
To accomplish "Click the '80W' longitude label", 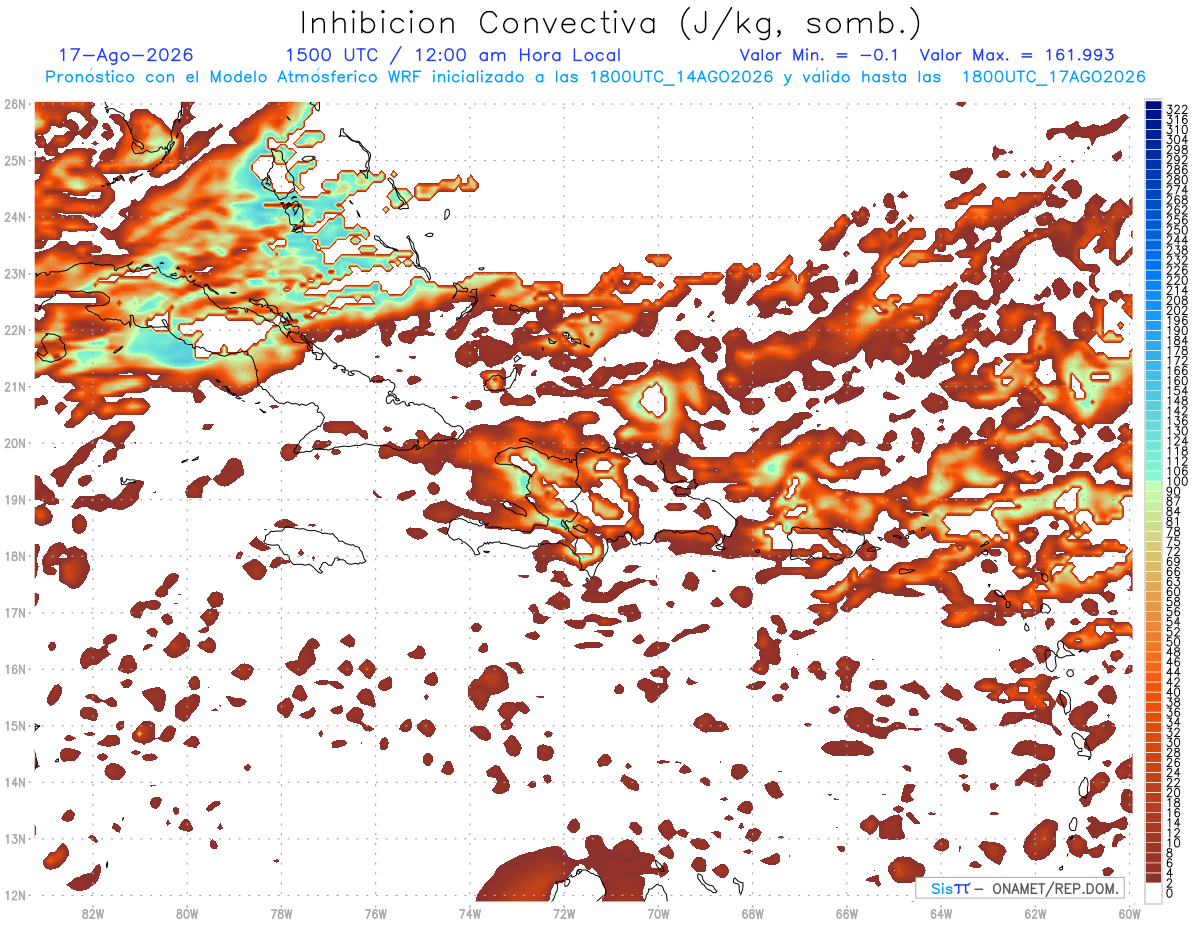I will click(x=187, y=913).
